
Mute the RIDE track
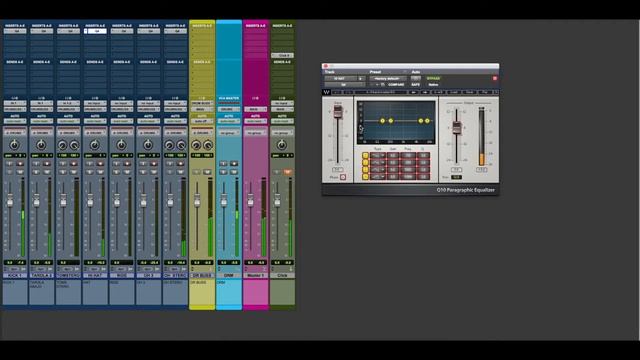127,172
